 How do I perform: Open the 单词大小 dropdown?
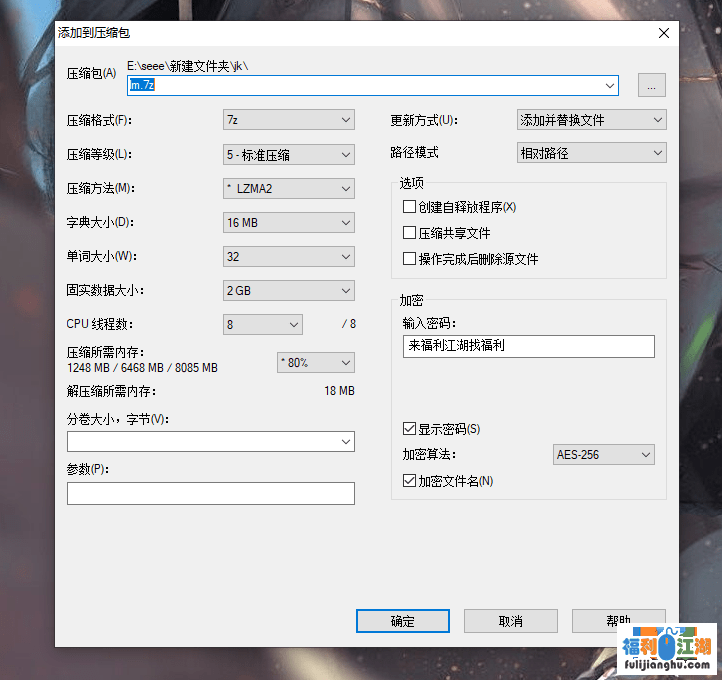[288, 256]
